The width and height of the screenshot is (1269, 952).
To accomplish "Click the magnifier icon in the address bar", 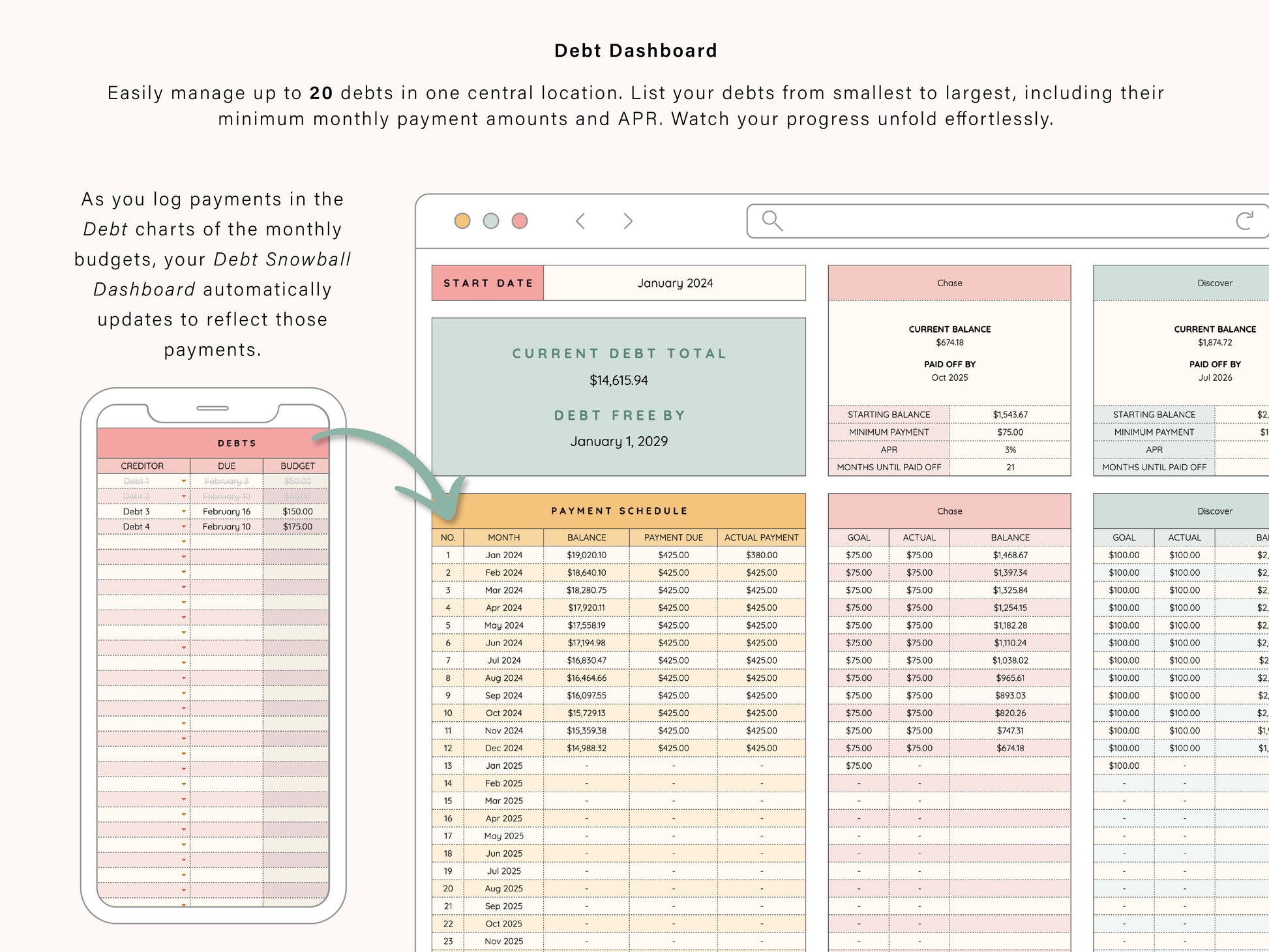I will (772, 221).
